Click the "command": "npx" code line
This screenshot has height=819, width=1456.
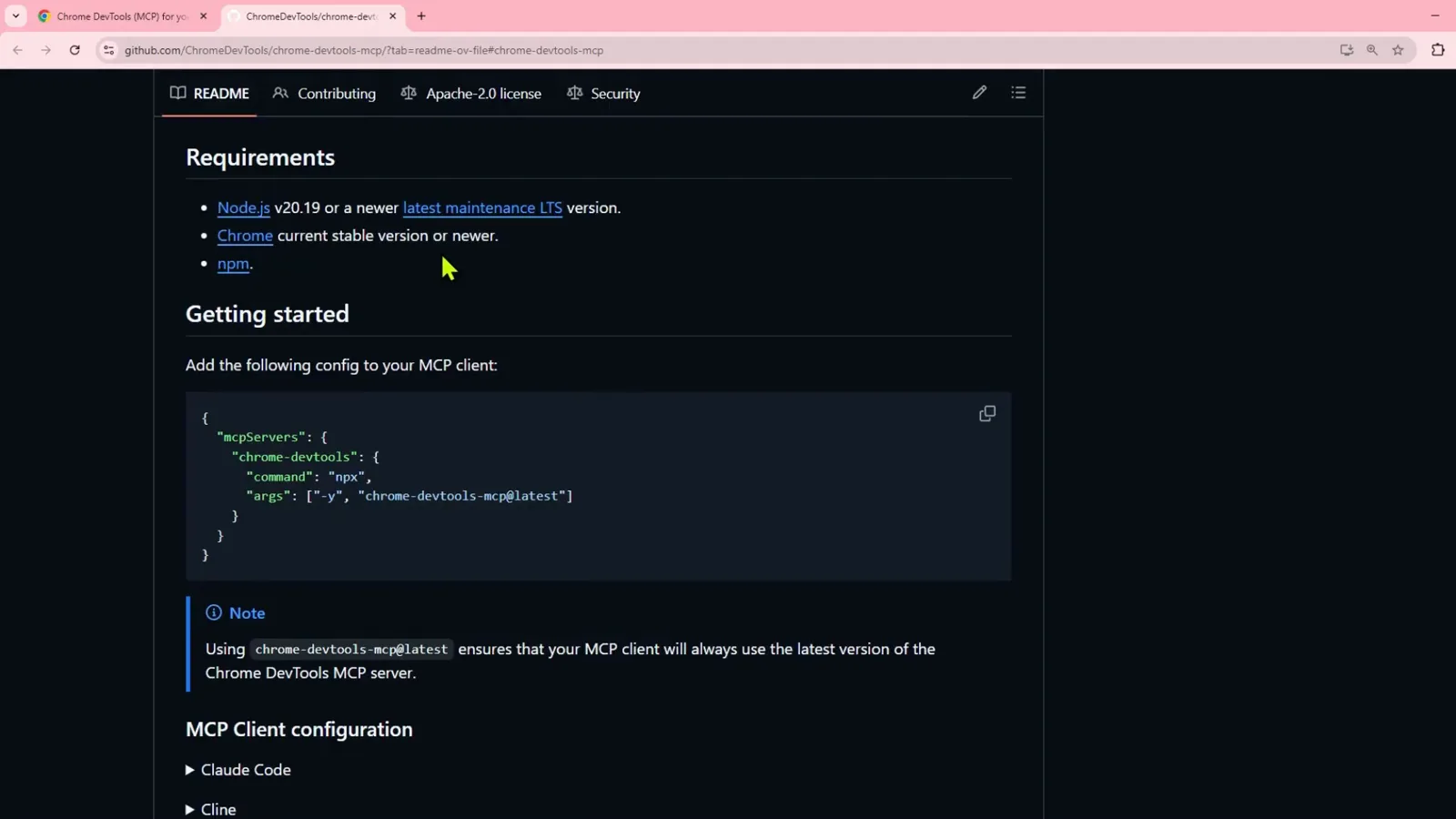[x=308, y=477]
